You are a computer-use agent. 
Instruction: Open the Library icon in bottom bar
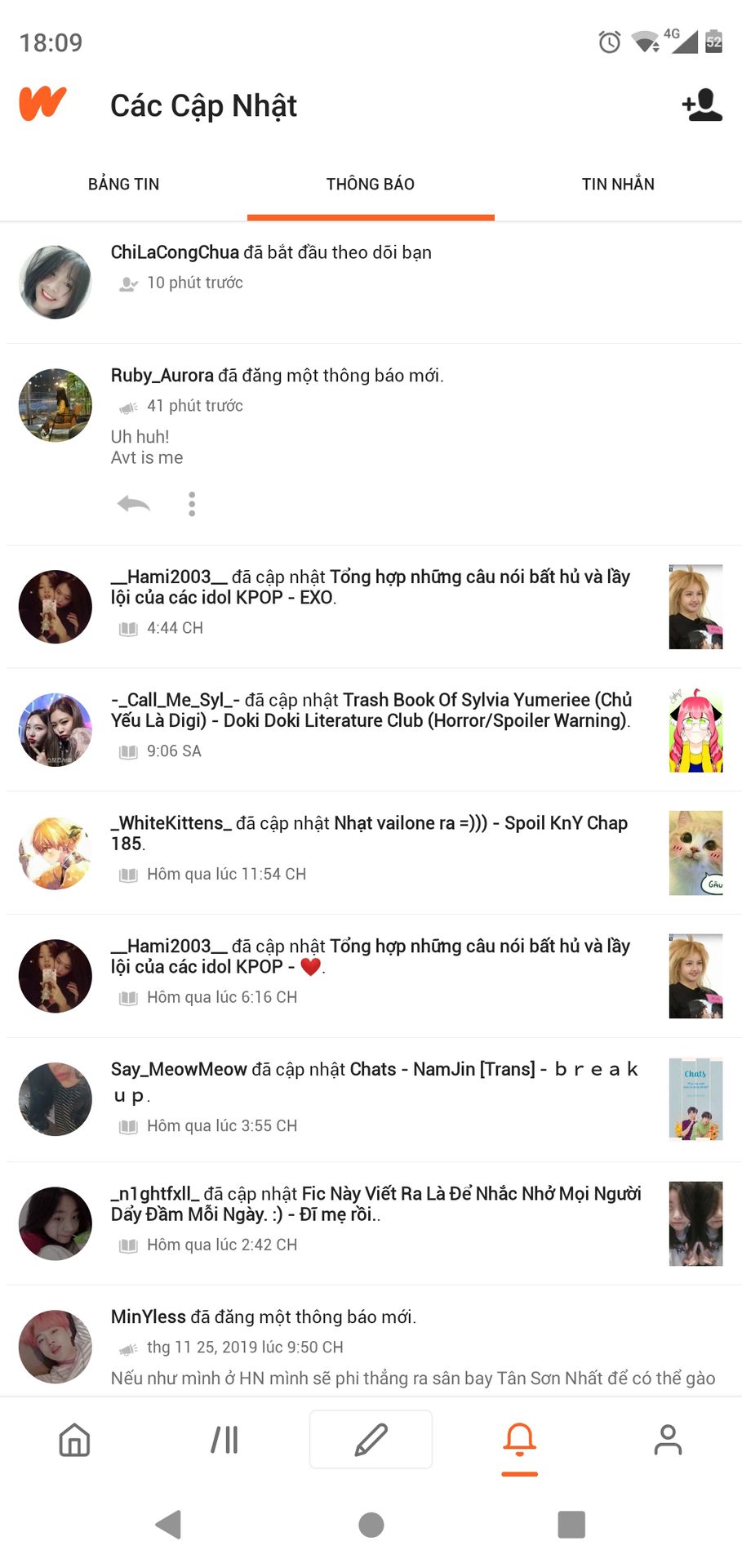224,1440
